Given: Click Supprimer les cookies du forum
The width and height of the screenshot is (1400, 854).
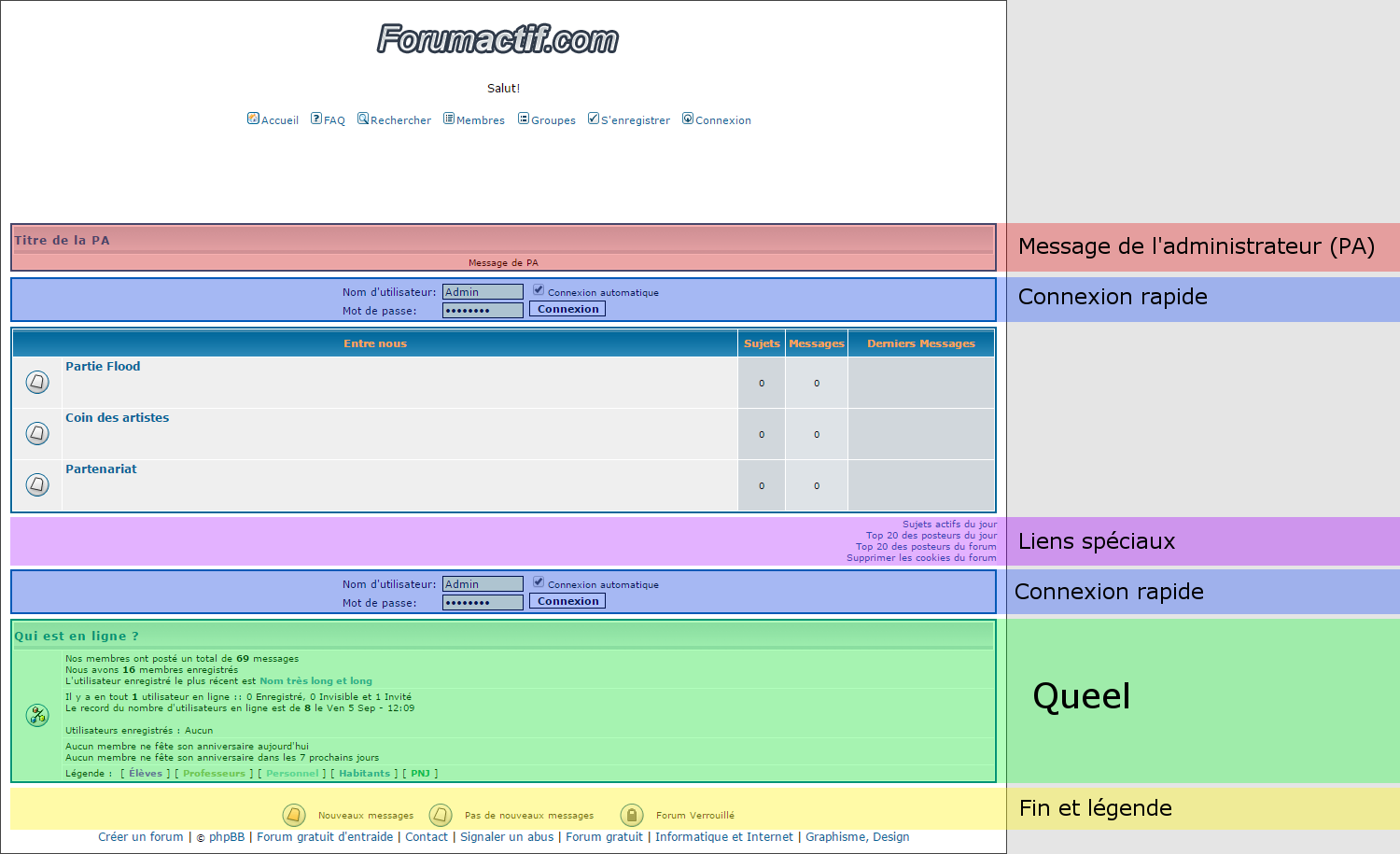Looking at the screenshot, I should point(921,558).
